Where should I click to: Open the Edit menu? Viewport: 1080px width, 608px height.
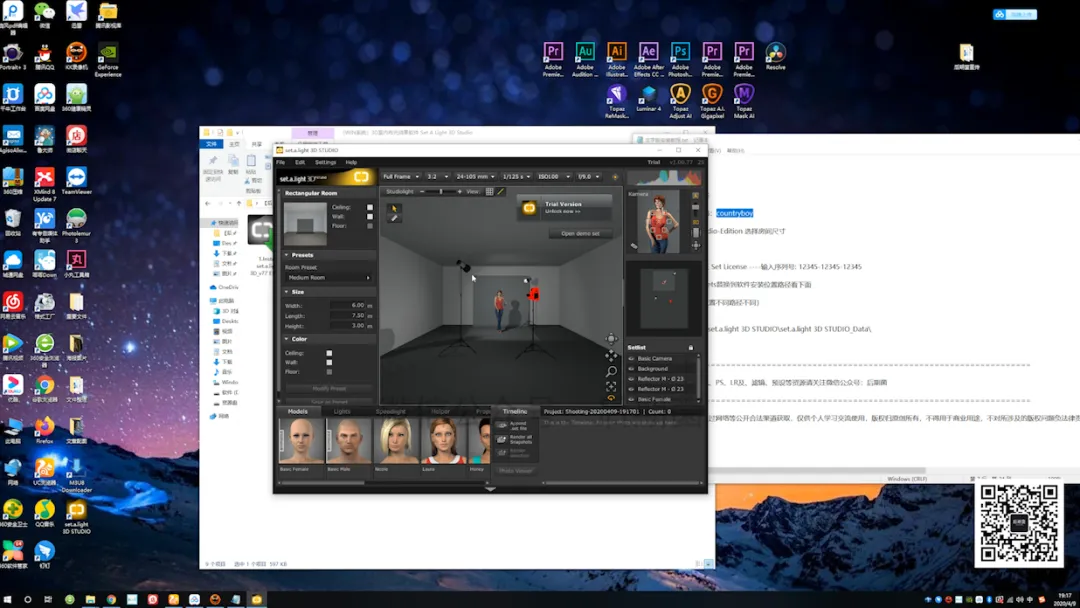(300, 163)
